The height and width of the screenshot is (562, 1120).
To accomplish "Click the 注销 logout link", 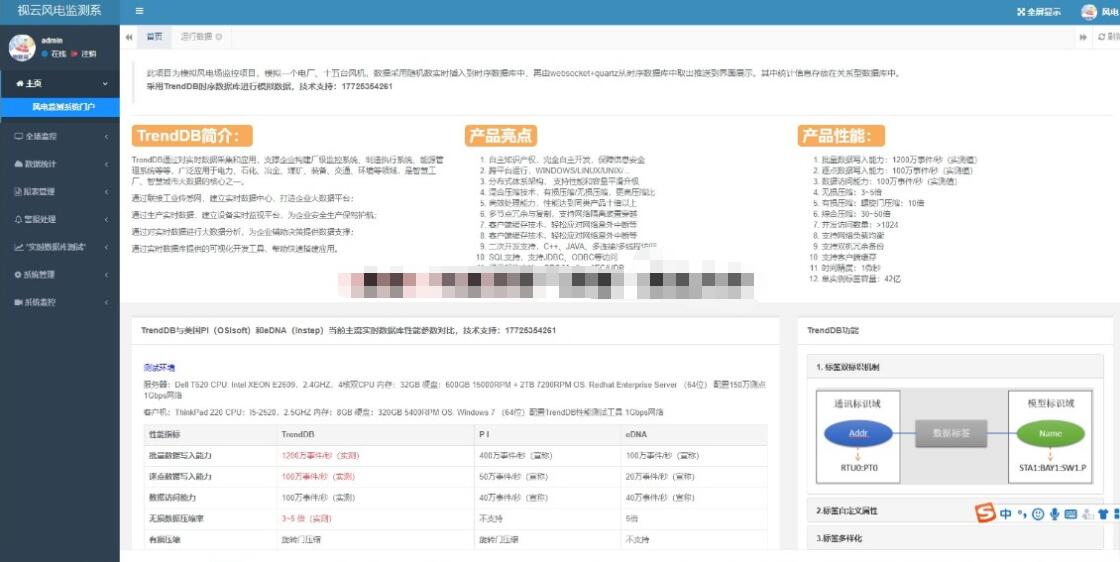I will pos(84,54).
